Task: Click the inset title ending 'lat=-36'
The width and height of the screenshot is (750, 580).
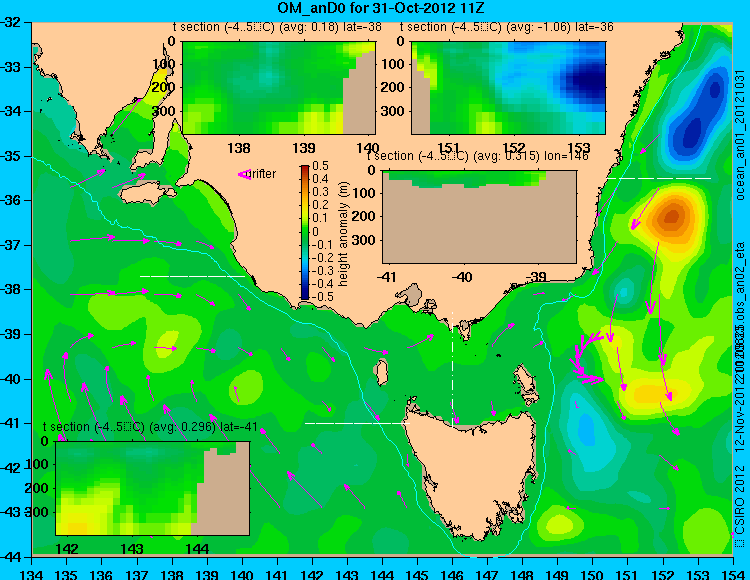Action: pyautogui.click(x=507, y=27)
